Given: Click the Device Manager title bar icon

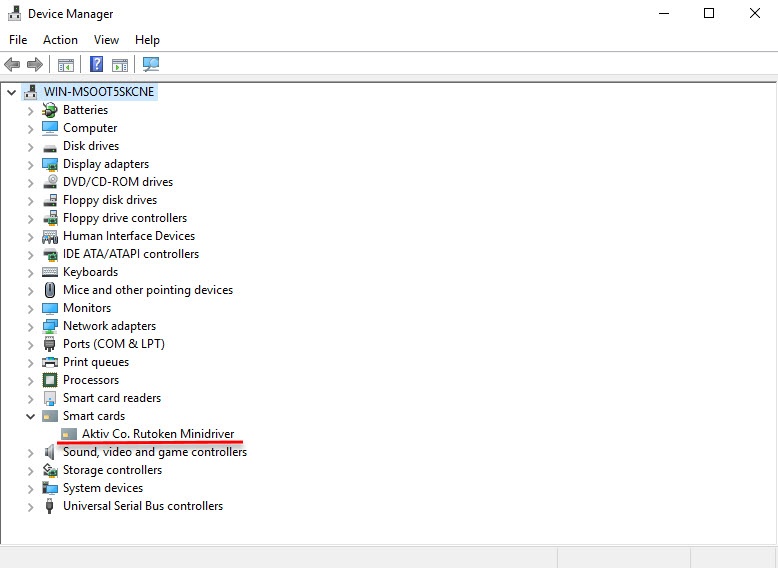Looking at the screenshot, I should coord(14,13).
